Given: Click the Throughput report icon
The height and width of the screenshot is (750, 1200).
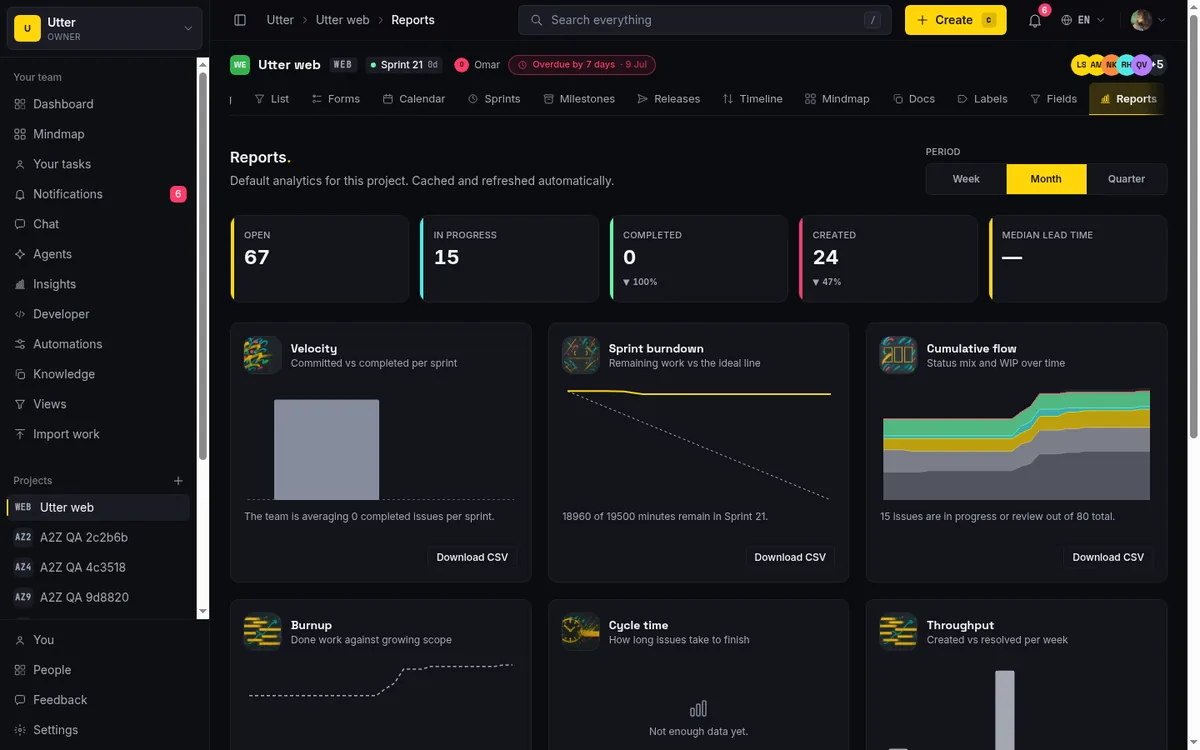Looking at the screenshot, I should (898, 632).
